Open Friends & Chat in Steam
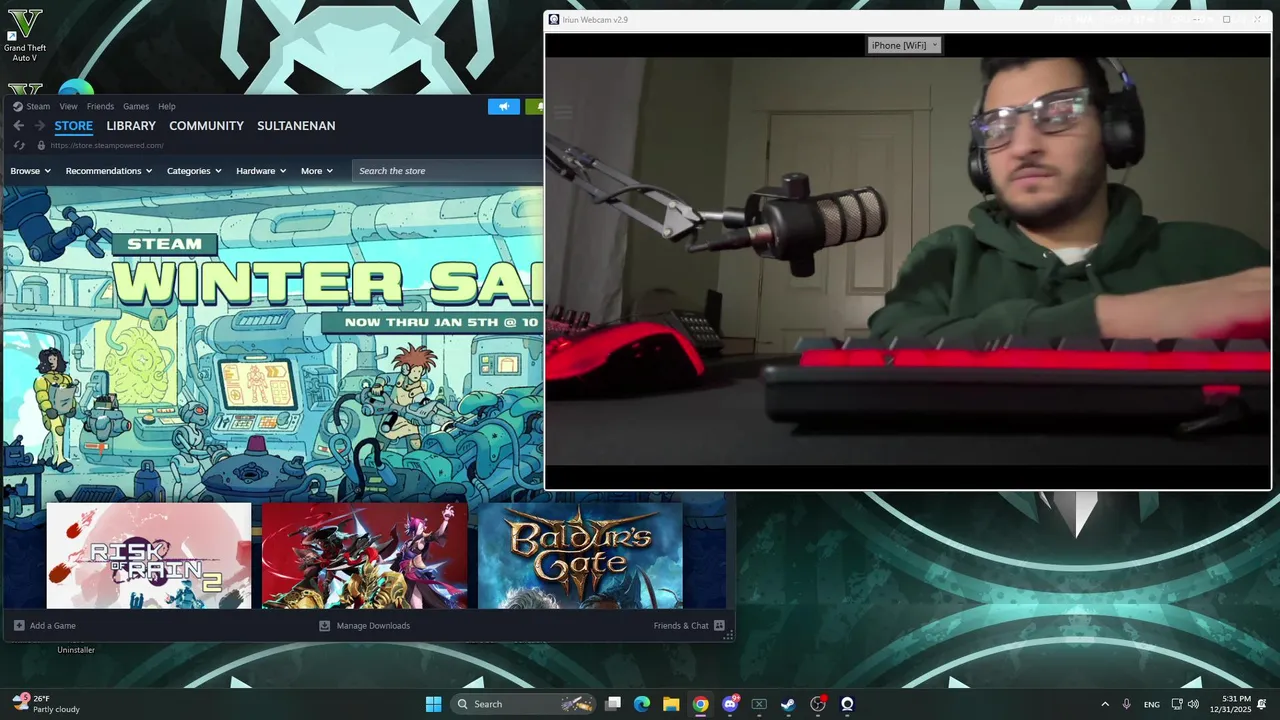Image resolution: width=1280 pixels, height=720 pixels. [x=689, y=626]
